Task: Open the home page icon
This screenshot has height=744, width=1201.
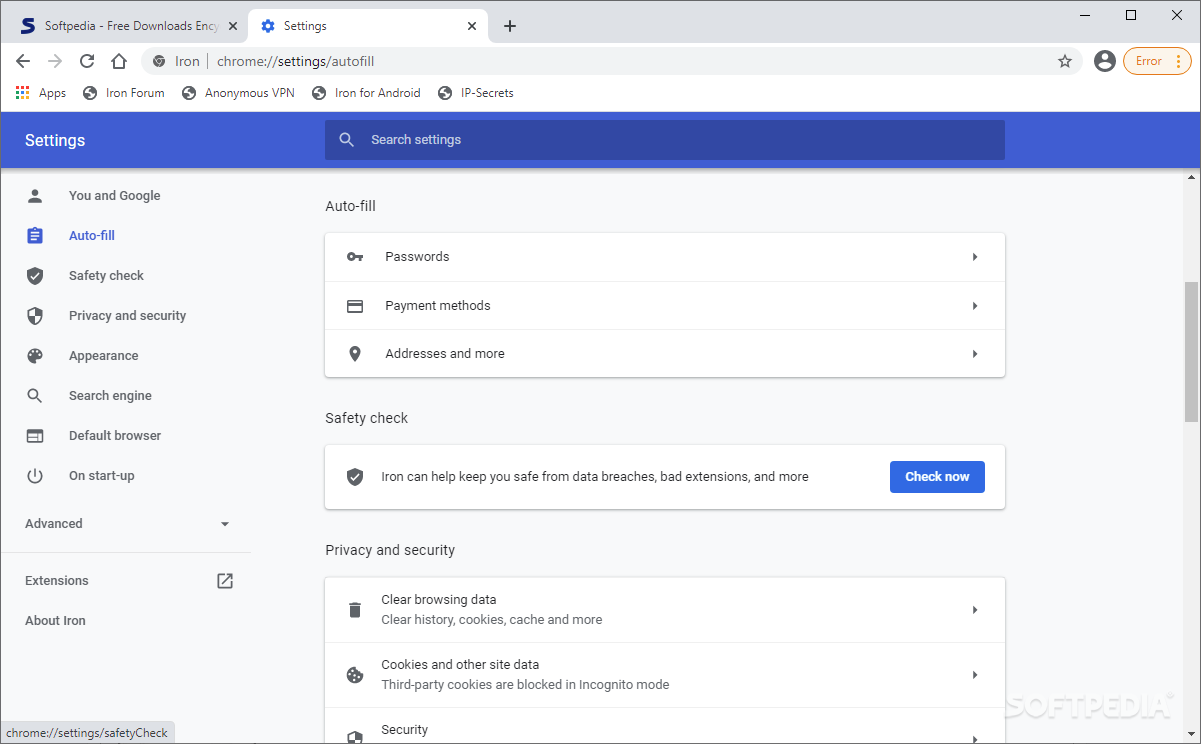Action: [119, 61]
